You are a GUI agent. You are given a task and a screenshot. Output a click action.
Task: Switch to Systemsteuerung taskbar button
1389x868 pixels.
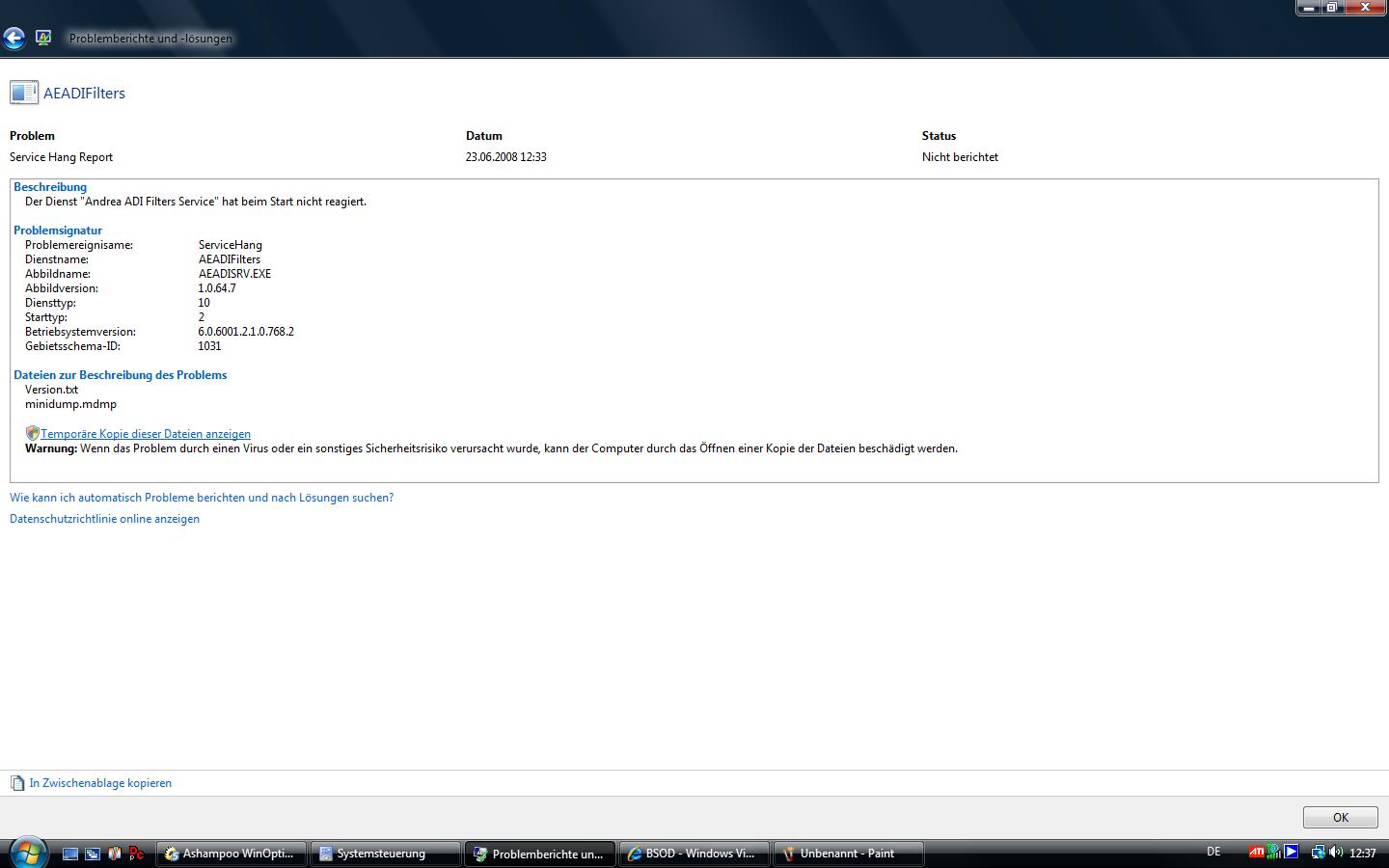[385, 854]
